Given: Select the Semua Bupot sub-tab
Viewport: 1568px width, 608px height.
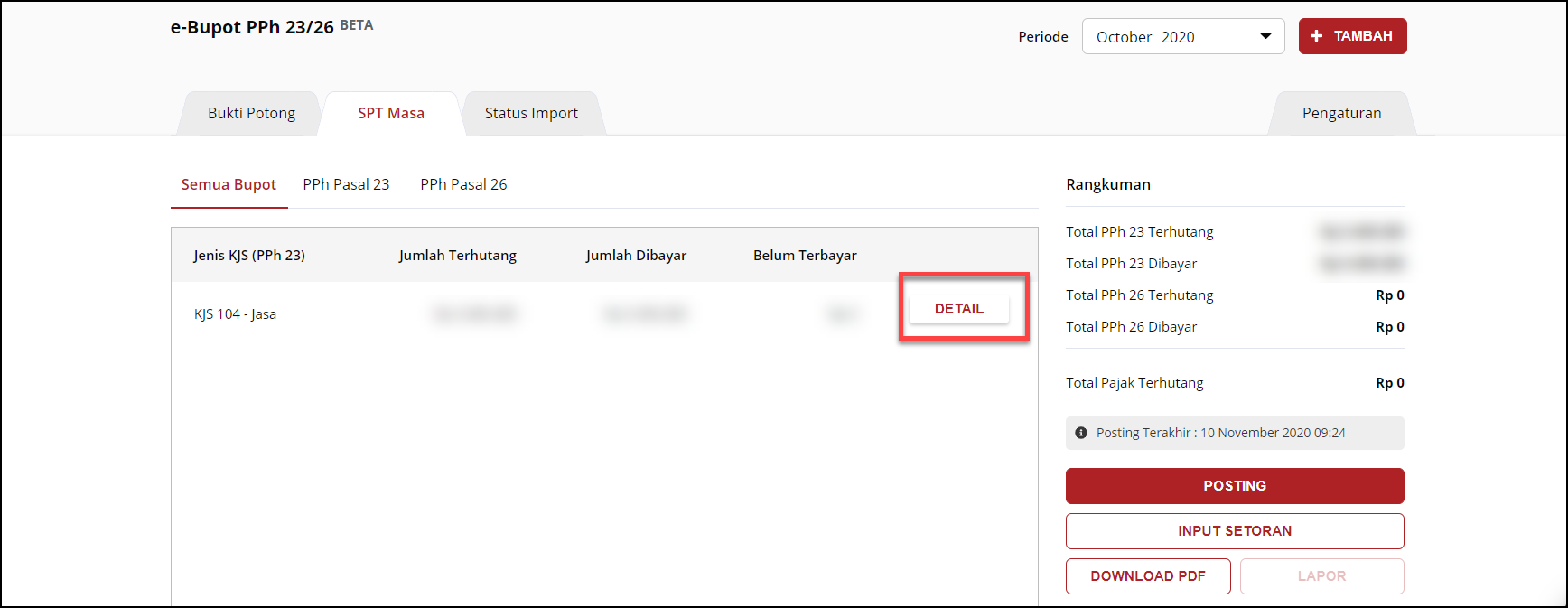Looking at the screenshot, I should click(x=229, y=185).
